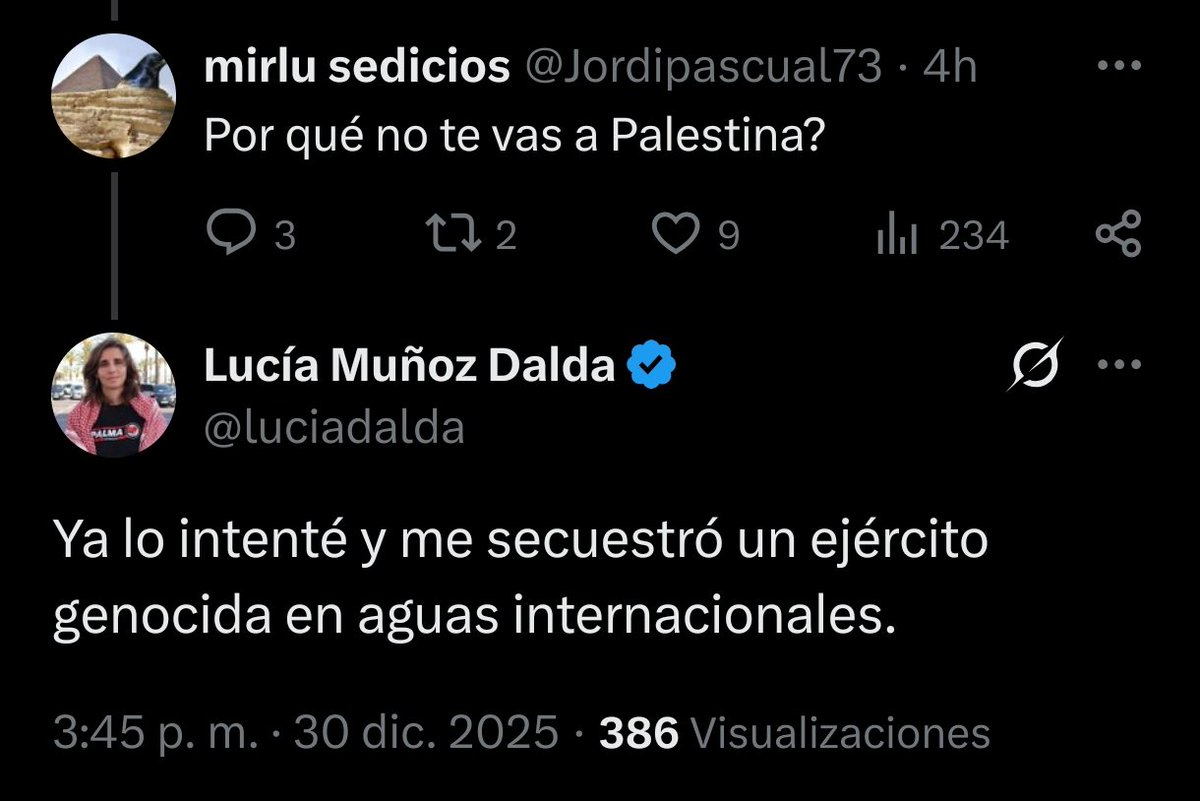Open Lucía Muñoz Dalda's profile avatar

113,395
